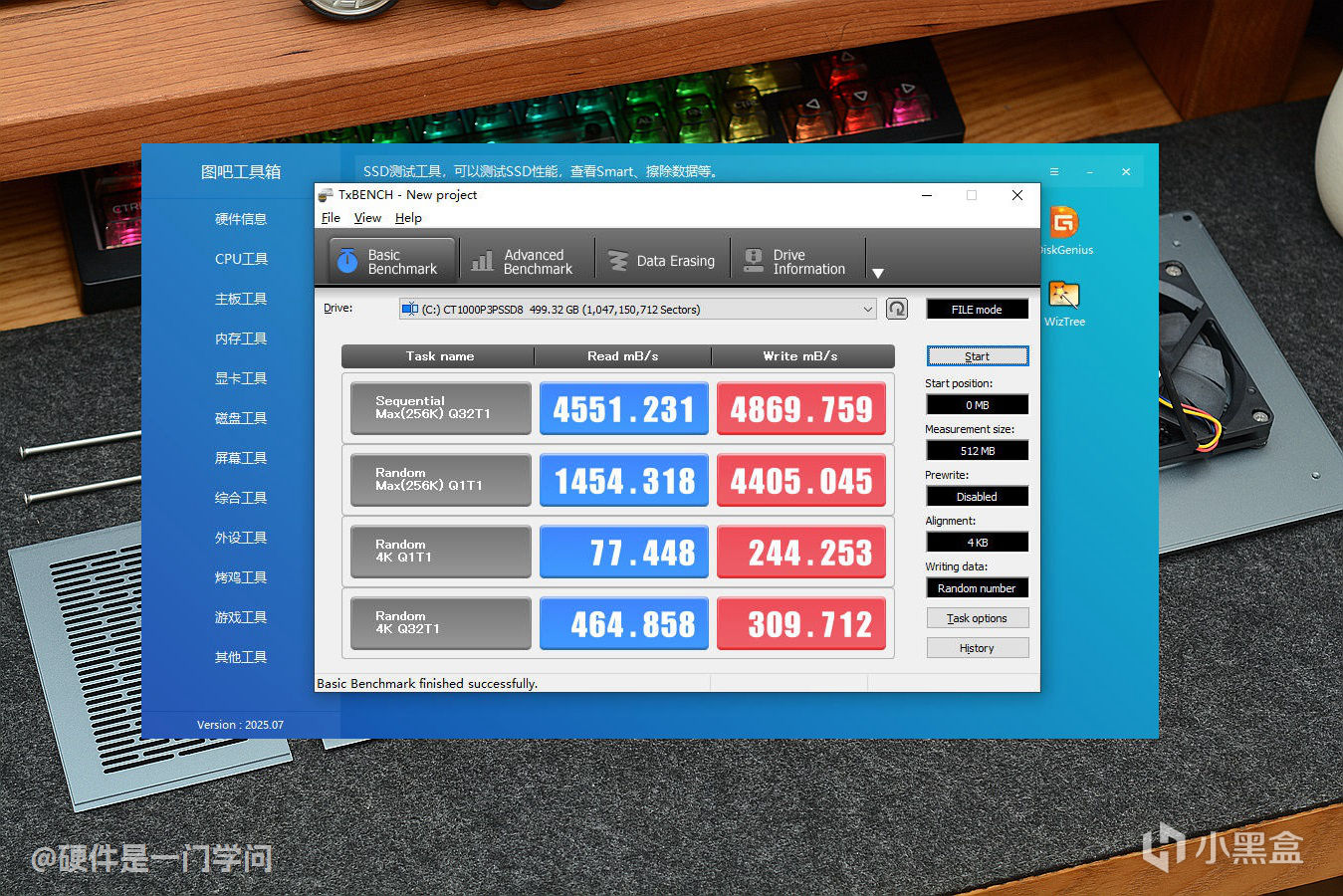Change Measurement size 512 MB value

977,451
